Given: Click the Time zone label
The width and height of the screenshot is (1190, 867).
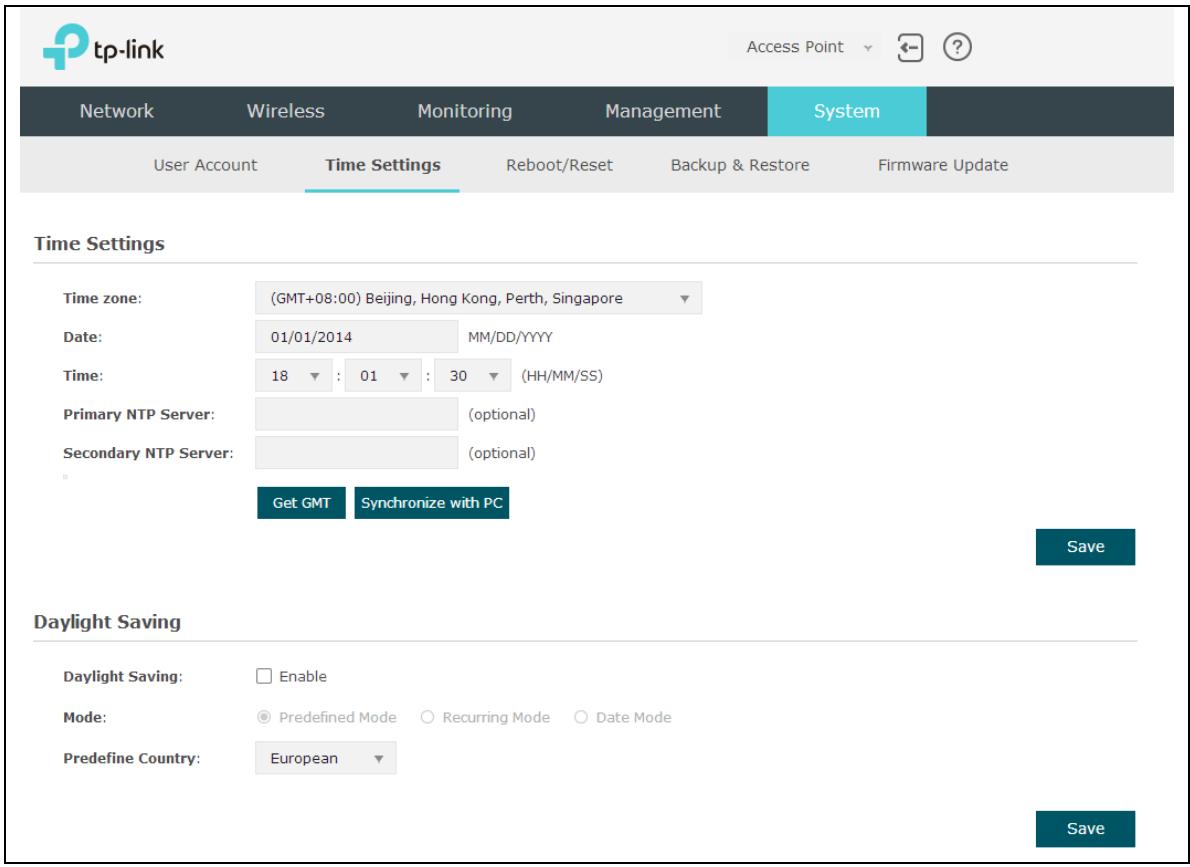Looking at the screenshot, I should (x=102, y=298).
